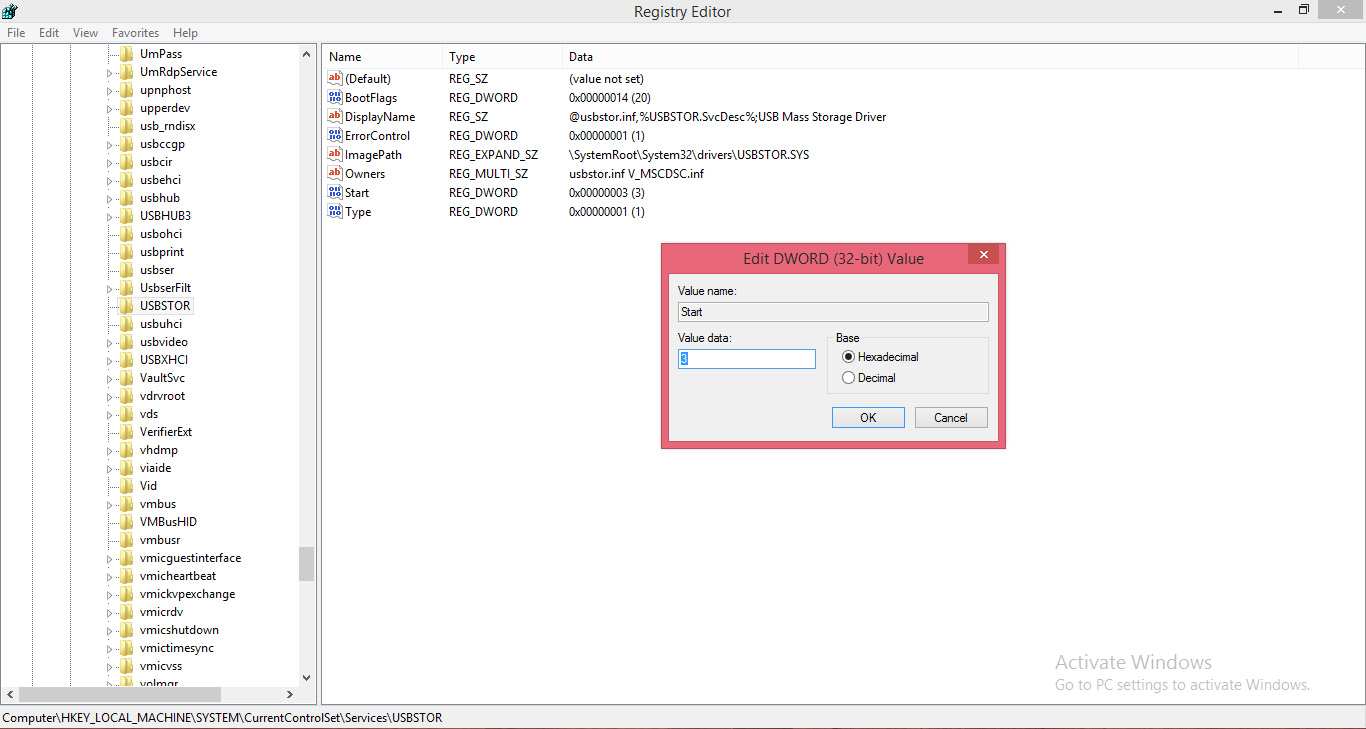Select the Start REG_DWORD binary icon
The image size is (1366, 729).
335,192
